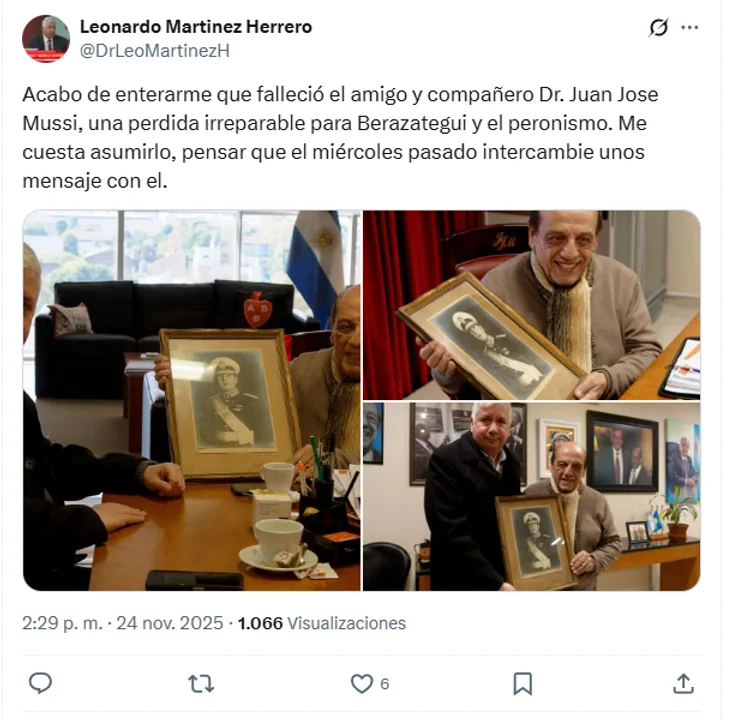
Task: Open the bottom-right photo of two men
Action: coord(532,496)
